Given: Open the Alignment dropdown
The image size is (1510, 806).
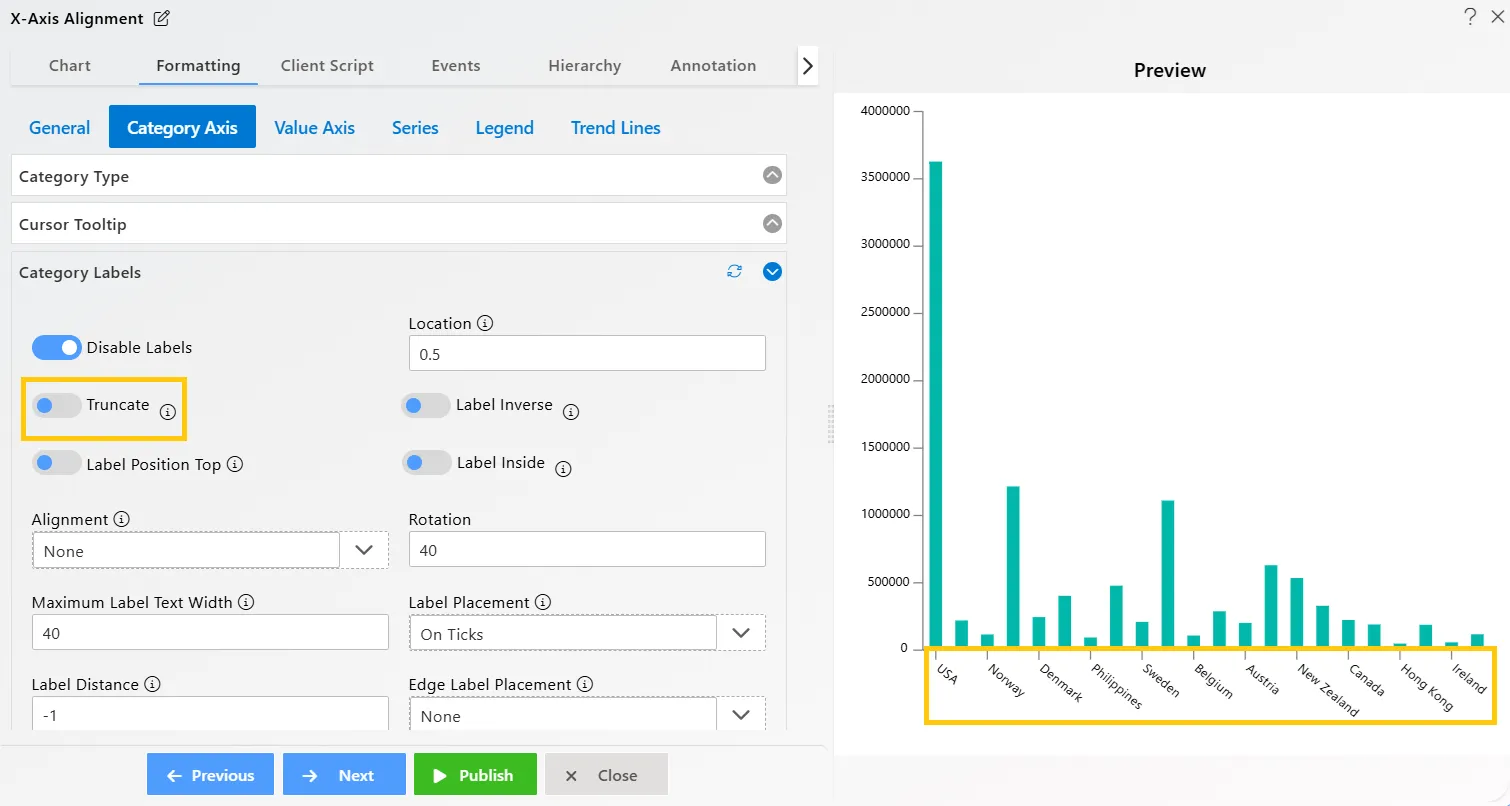Looking at the screenshot, I should click(364, 550).
